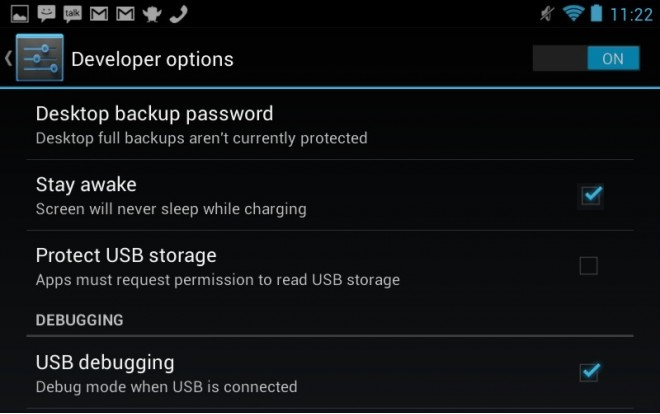Tap the 11:22 clock in status bar
The width and height of the screenshot is (660, 414).
pos(631,15)
